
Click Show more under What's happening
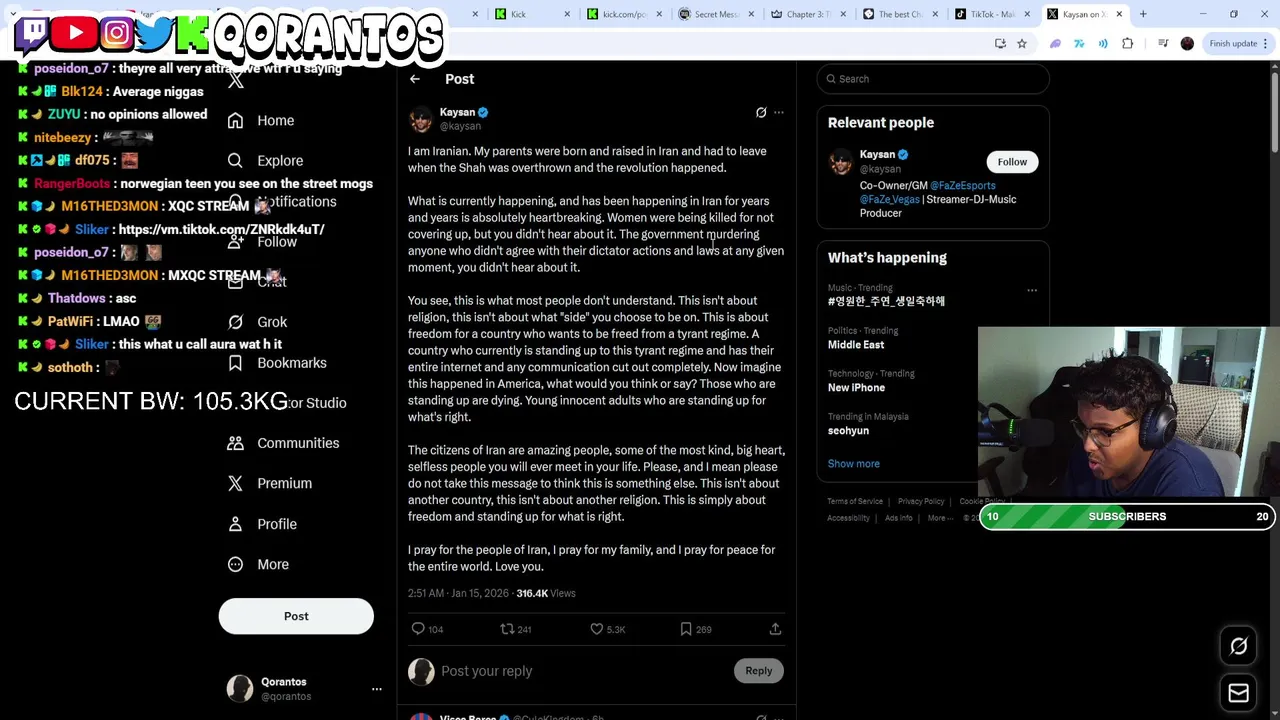tap(853, 464)
